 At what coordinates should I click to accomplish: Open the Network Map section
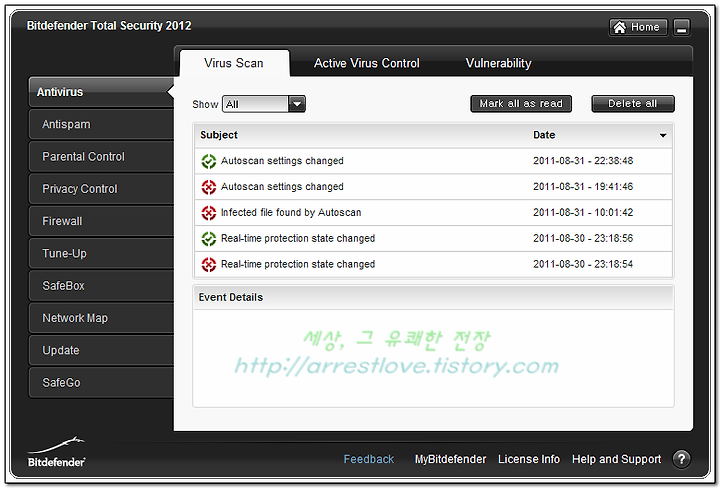point(101,318)
